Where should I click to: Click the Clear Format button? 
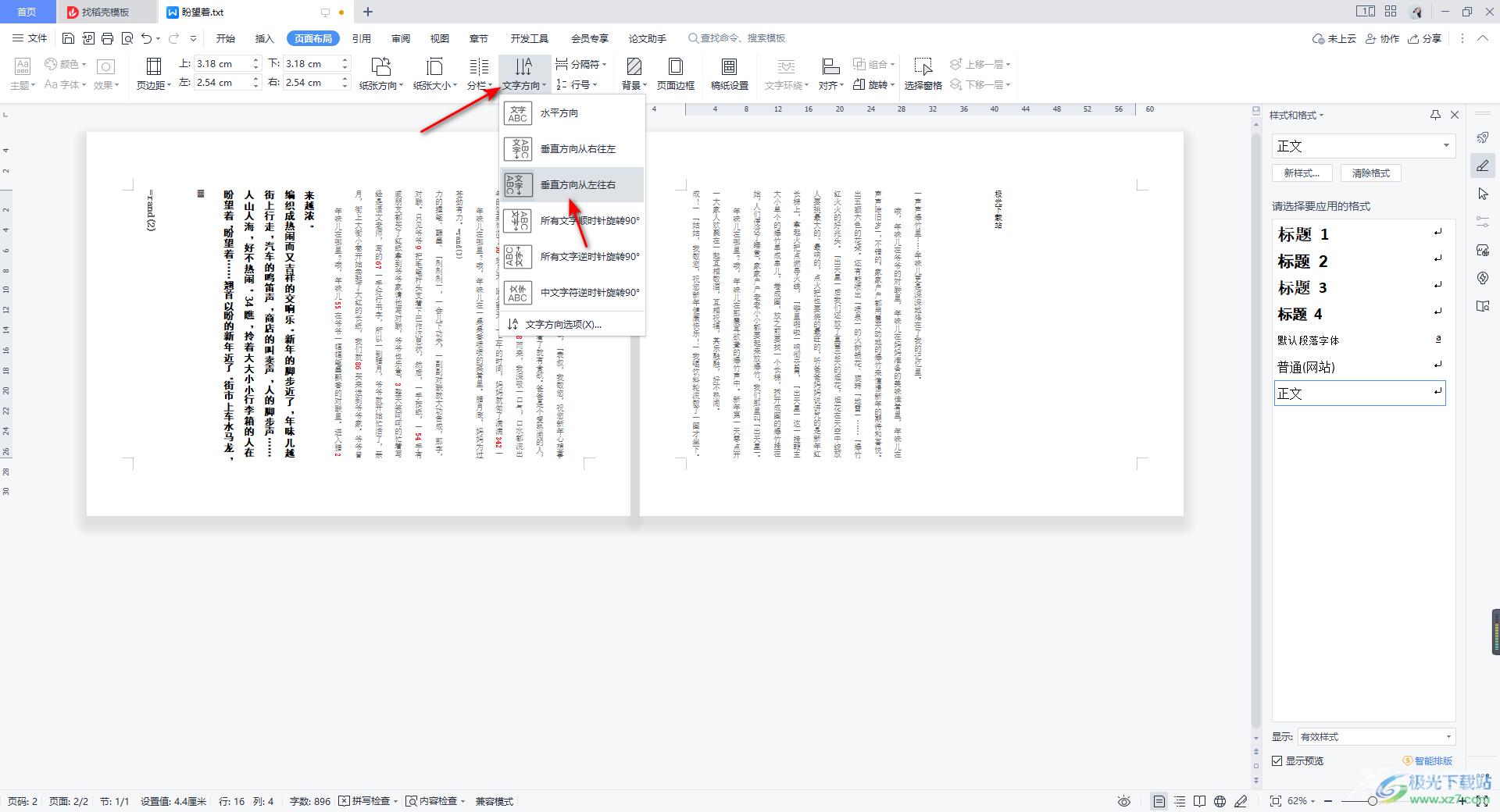pos(1371,173)
